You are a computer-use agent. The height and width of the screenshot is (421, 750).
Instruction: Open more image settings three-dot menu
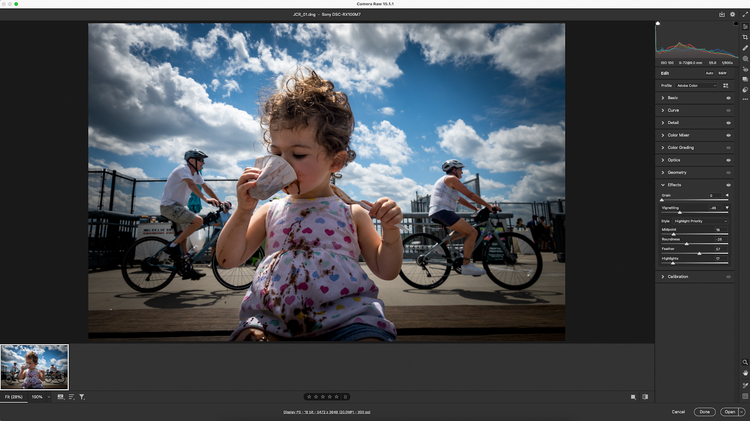(745, 99)
